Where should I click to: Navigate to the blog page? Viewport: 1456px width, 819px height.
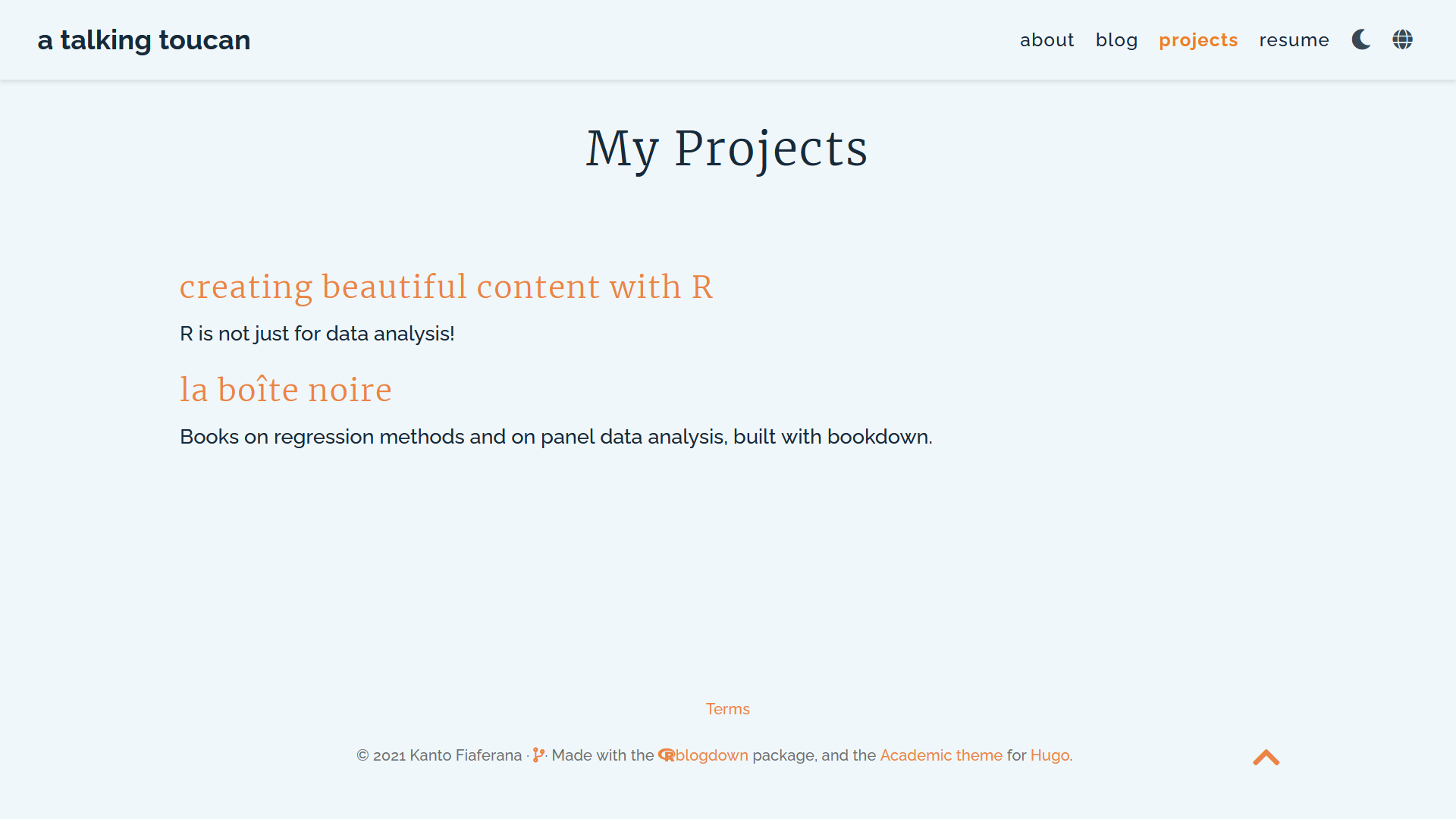pos(1116,39)
